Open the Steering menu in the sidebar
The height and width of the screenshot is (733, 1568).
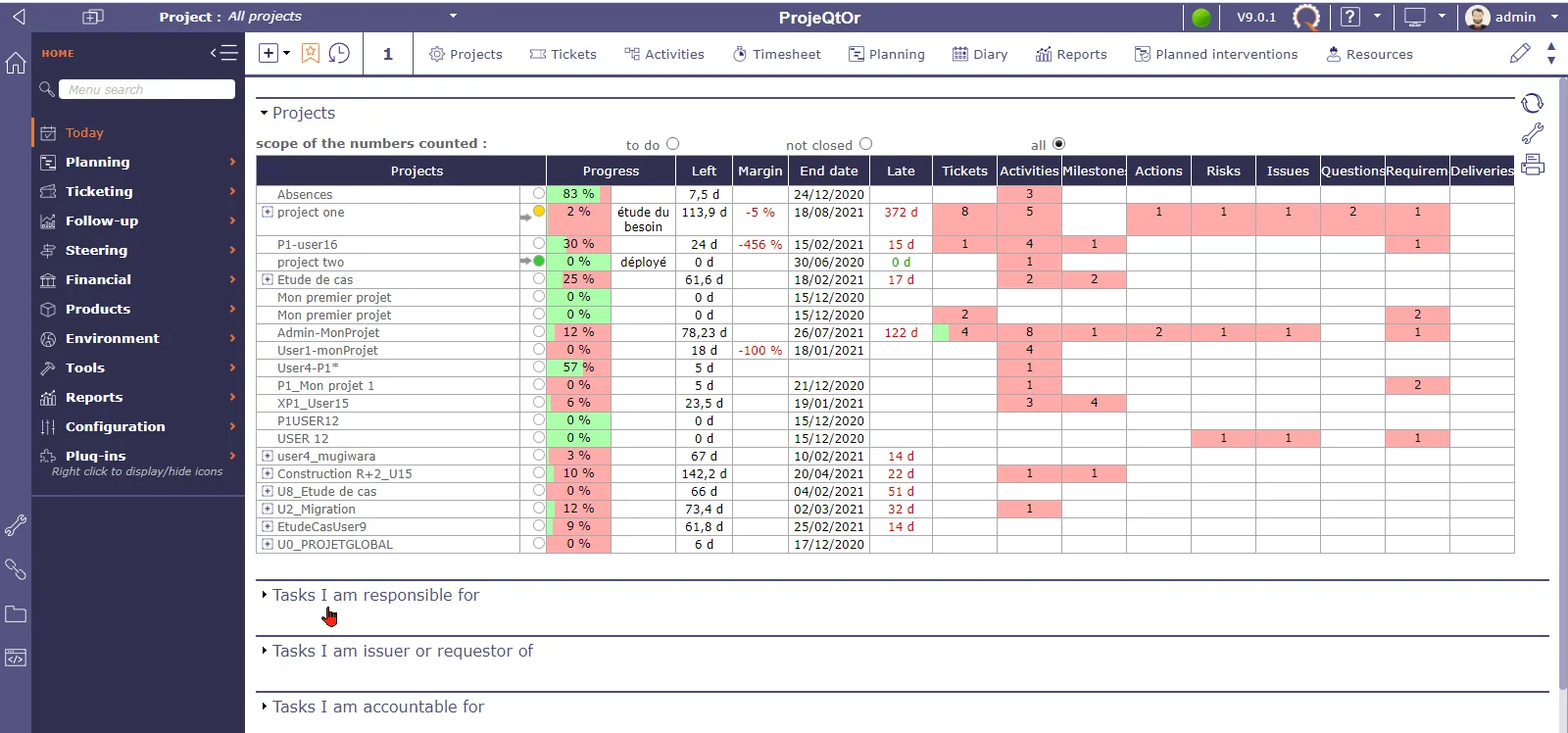coord(138,250)
